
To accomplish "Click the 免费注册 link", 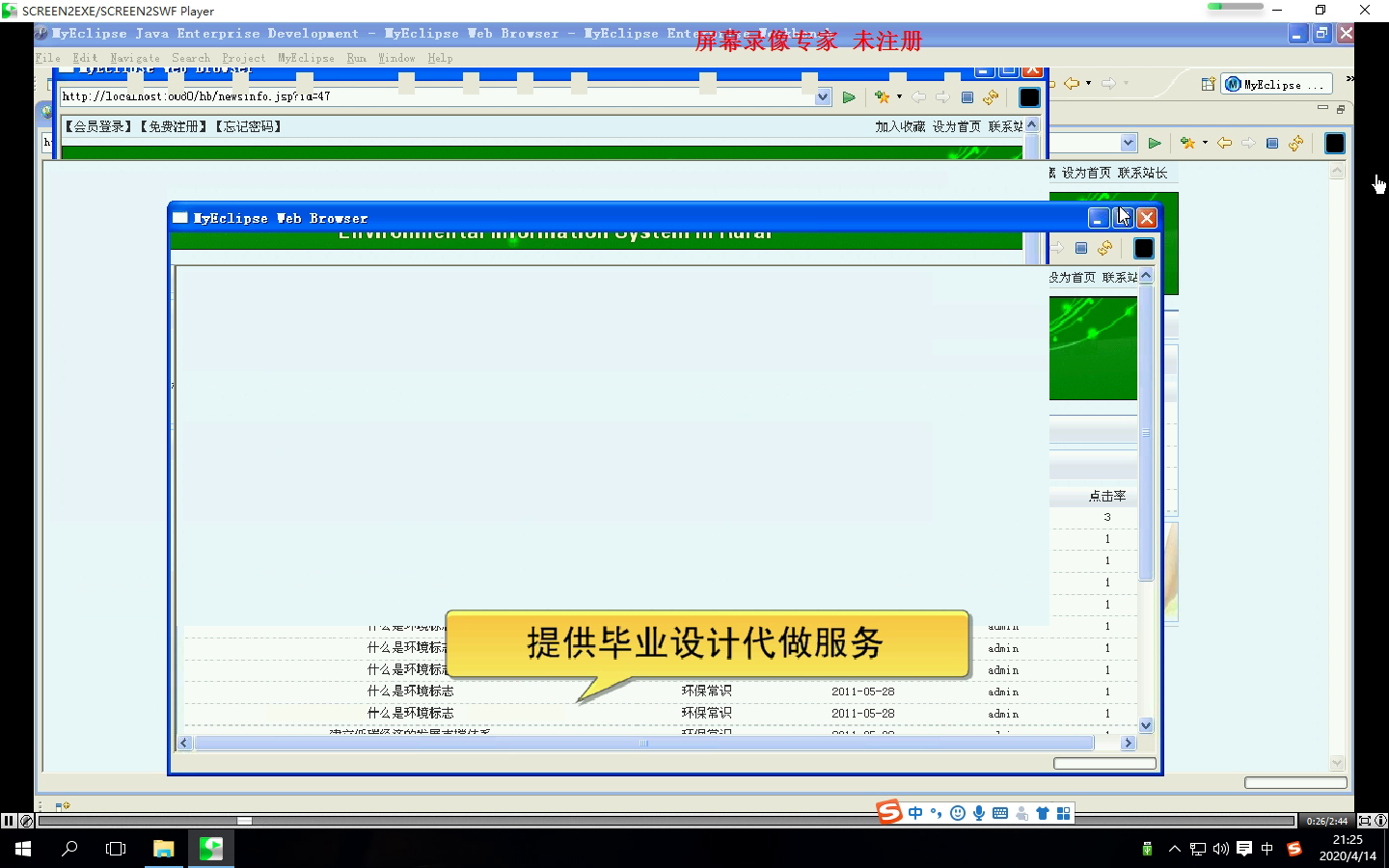I will click(174, 126).
